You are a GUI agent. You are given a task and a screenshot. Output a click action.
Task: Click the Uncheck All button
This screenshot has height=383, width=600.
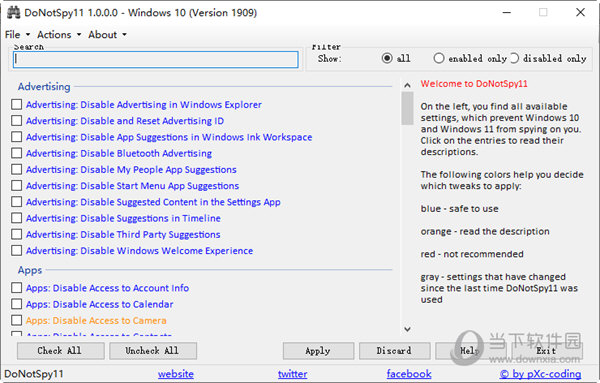(153, 351)
